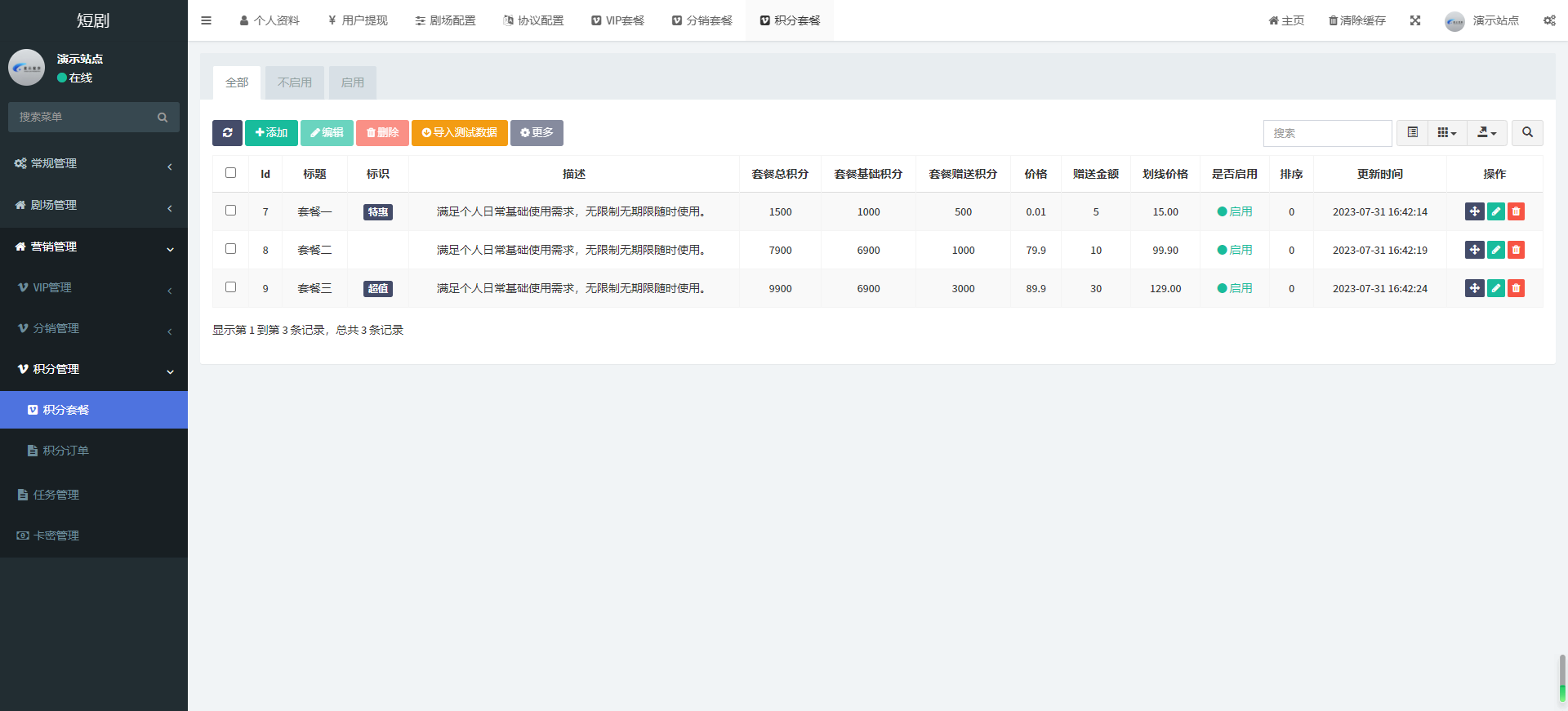
Task: Click the edit pencil icon for 套餐三 row
Action: [x=1496, y=288]
